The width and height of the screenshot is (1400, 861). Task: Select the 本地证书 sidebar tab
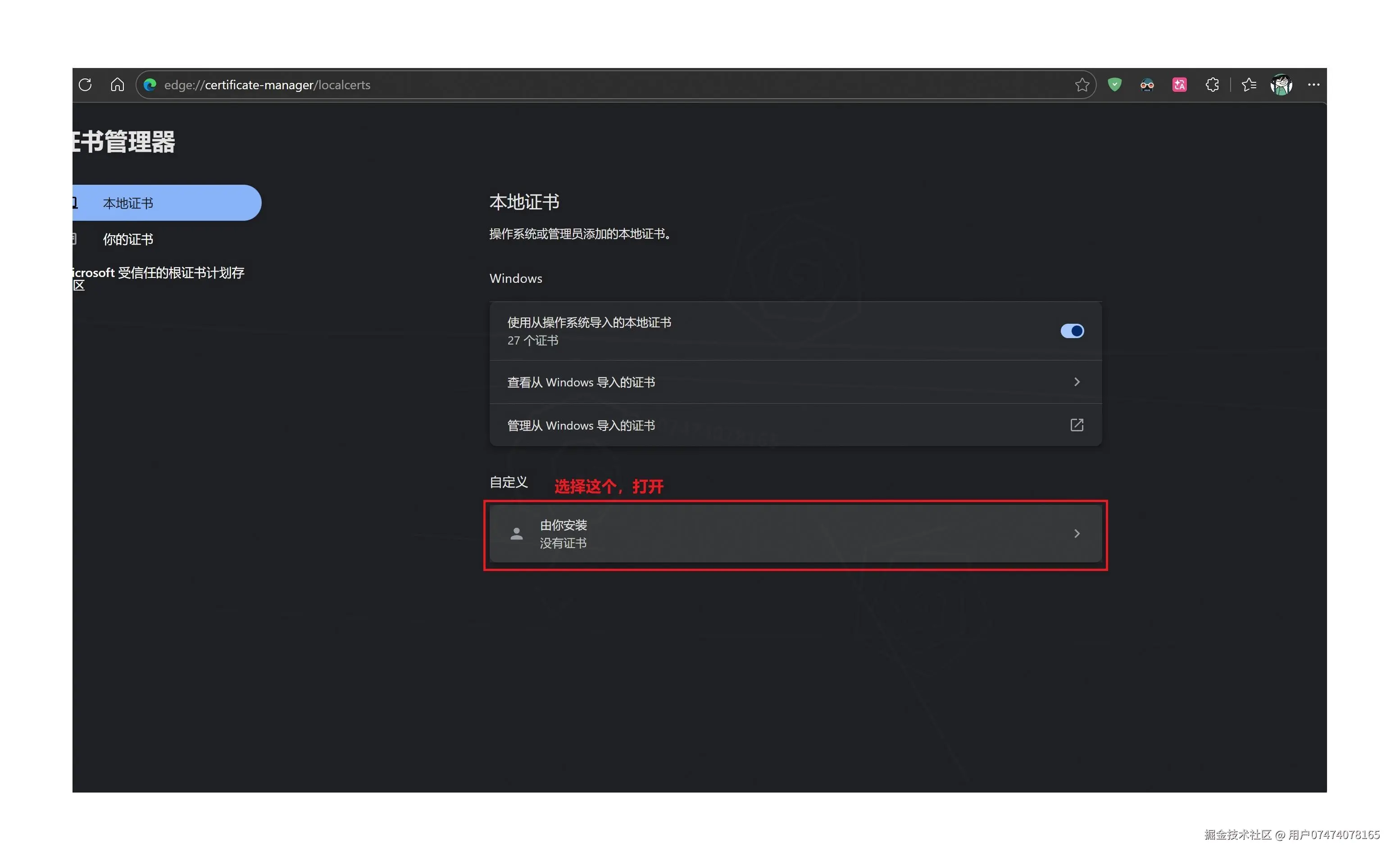(x=166, y=203)
